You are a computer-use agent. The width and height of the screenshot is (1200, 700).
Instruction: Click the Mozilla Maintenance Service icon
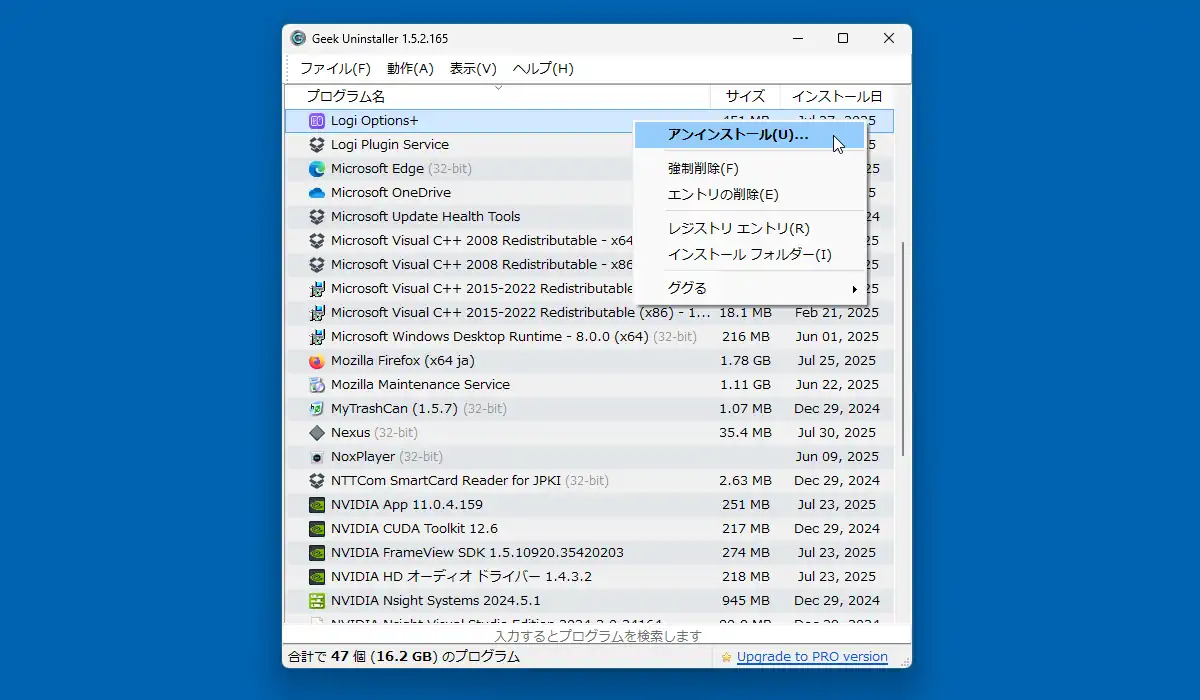pos(317,385)
